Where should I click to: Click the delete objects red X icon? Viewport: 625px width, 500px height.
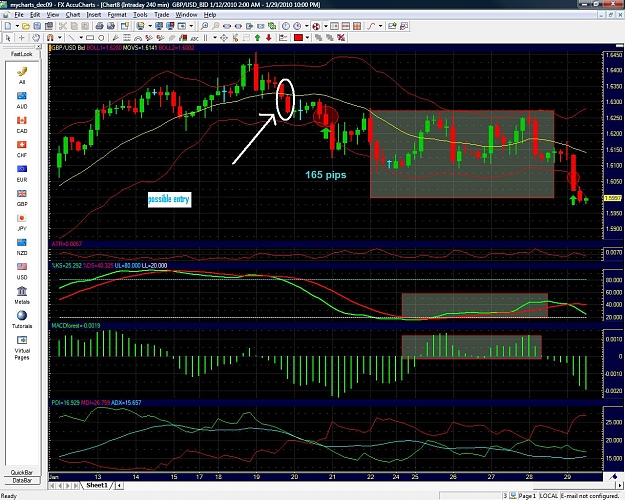click(x=341, y=37)
